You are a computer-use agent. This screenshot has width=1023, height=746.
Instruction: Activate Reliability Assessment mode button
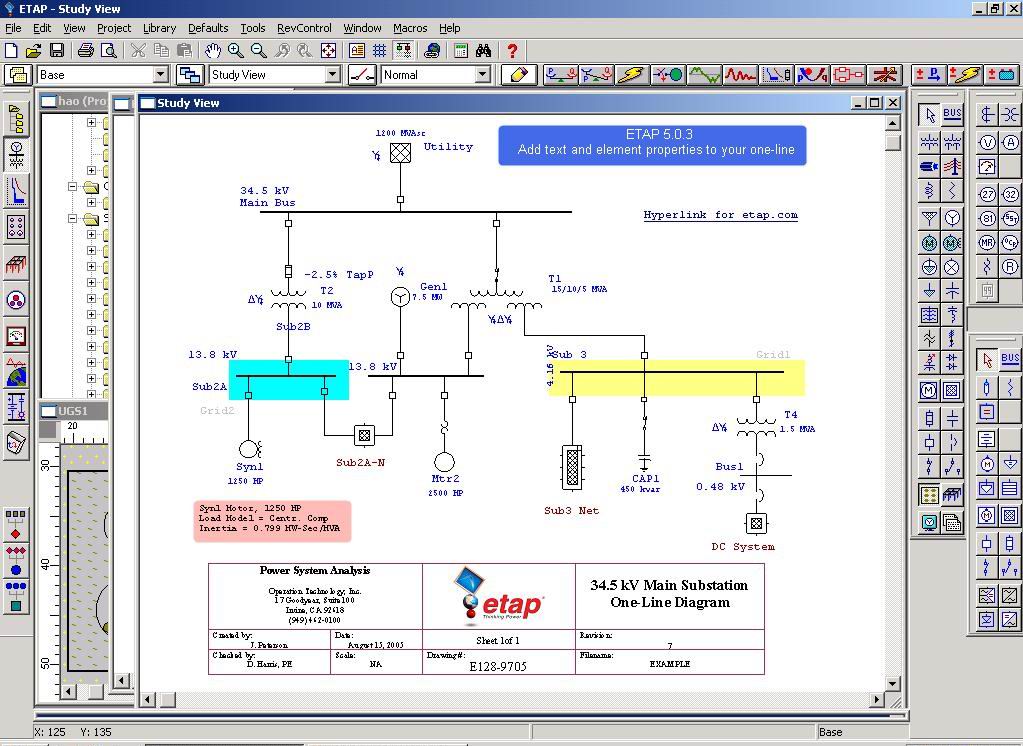(x=847, y=74)
